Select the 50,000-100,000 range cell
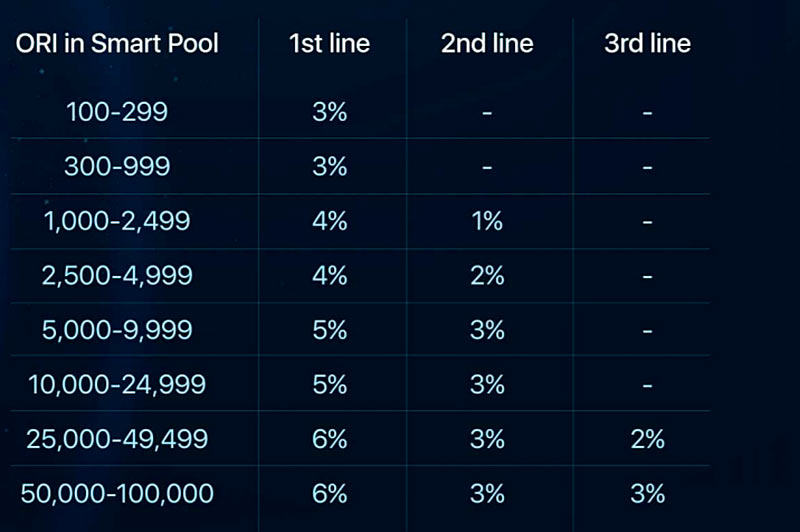This screenshot has height=532, width=800. point(117,493)
